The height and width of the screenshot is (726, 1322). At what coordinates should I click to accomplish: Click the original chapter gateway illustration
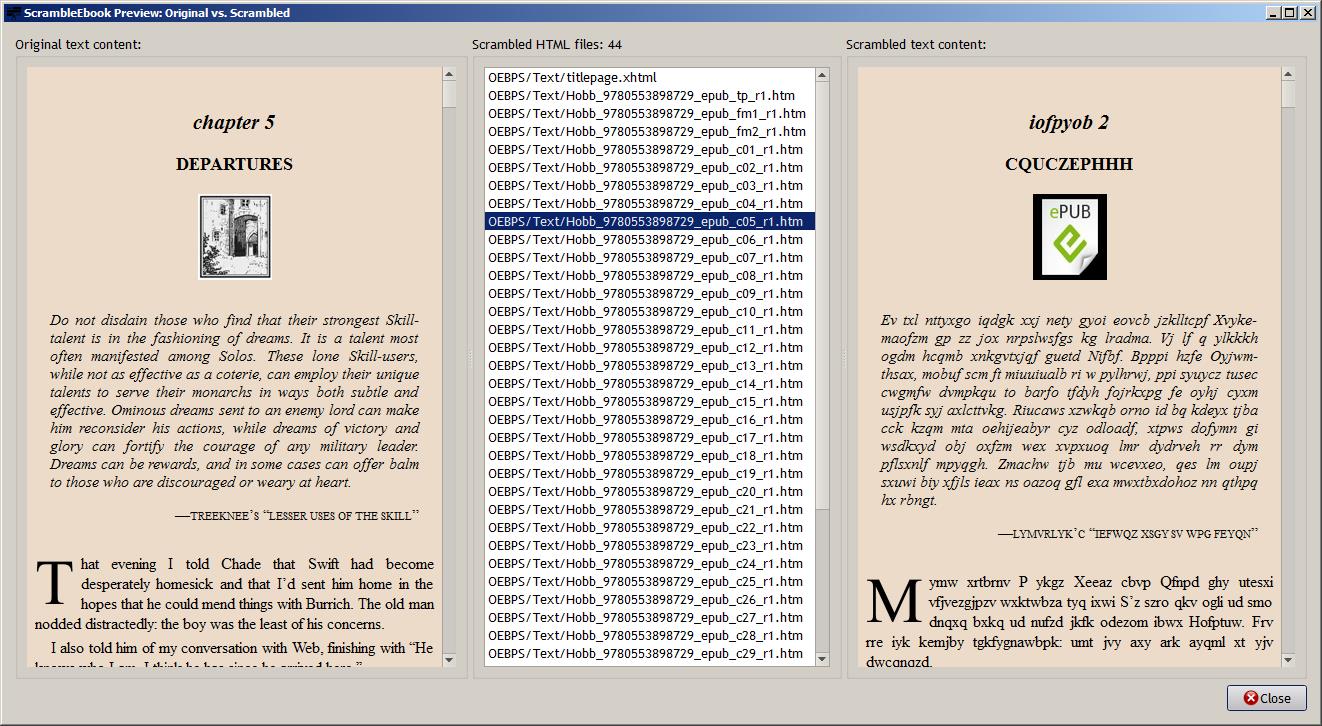pyautogui.click(x=235, y=237)
